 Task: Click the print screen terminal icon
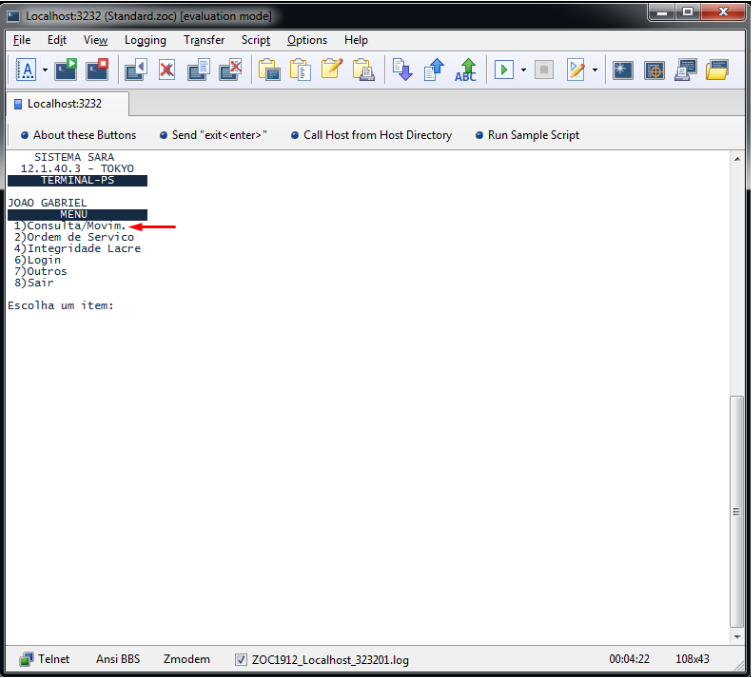[x=686, y=70]
